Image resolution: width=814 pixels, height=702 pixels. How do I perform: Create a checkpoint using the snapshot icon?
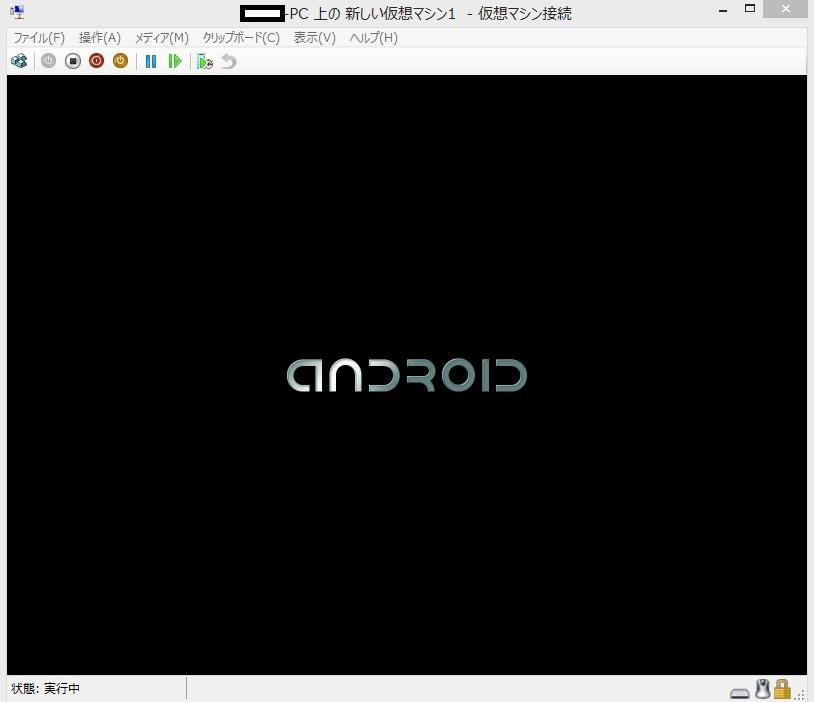pos(205,61)
